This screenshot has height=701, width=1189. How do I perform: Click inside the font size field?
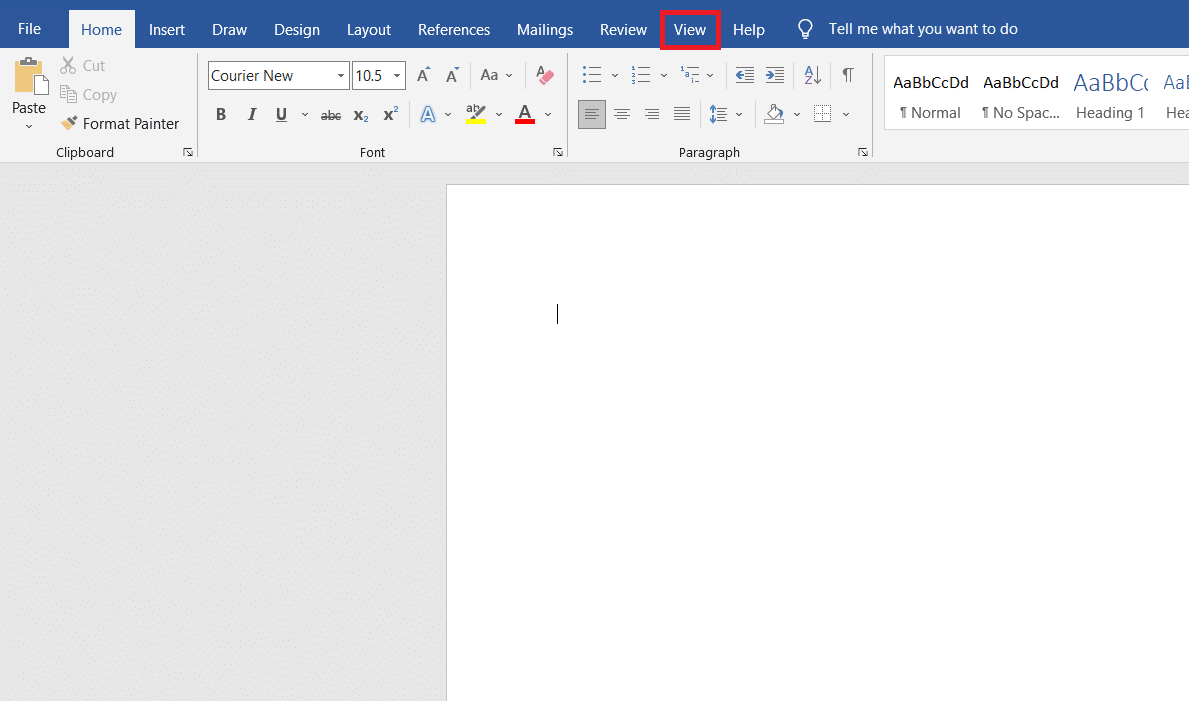click(370, 76)
